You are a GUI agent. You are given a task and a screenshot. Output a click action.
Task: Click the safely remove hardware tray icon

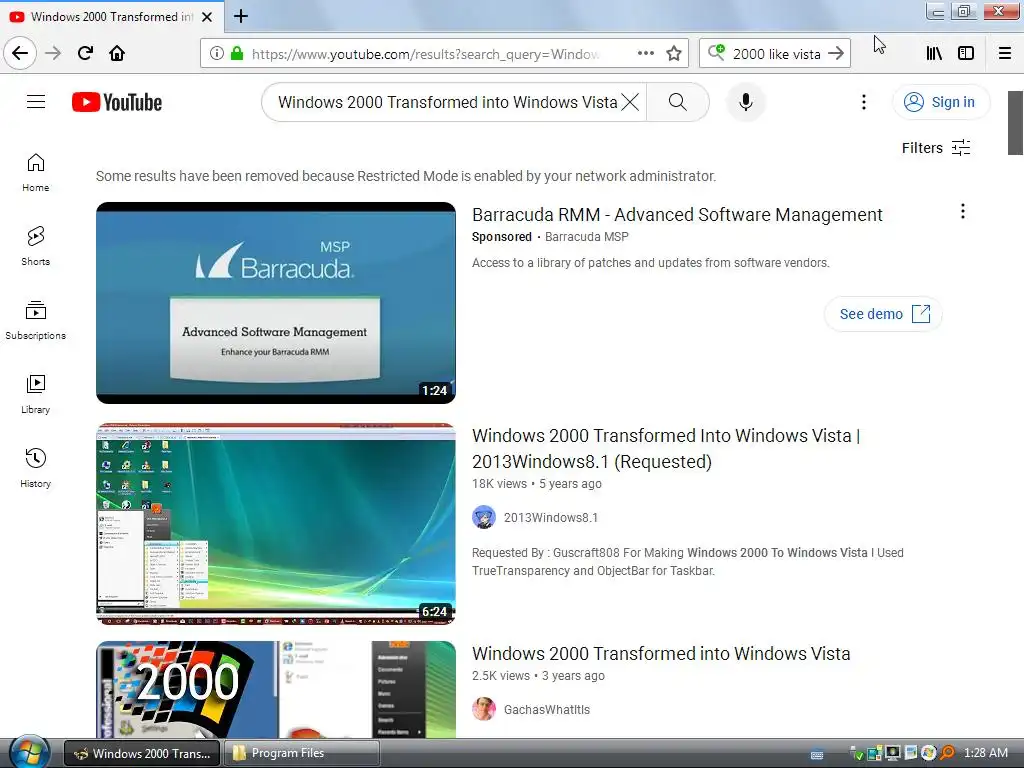[x=856, y=754]
